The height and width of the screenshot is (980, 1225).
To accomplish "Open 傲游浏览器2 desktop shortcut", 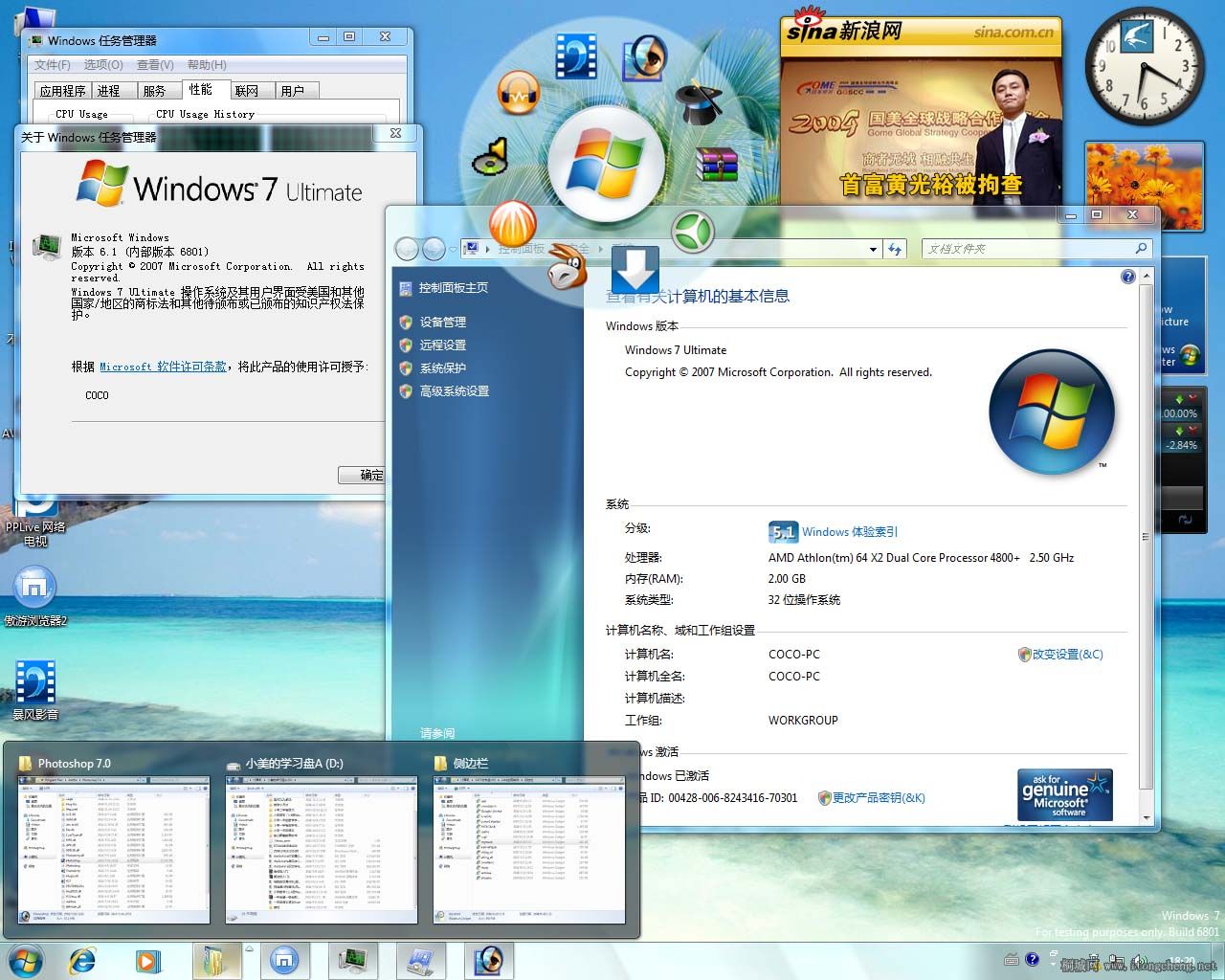I will [35, 596].
